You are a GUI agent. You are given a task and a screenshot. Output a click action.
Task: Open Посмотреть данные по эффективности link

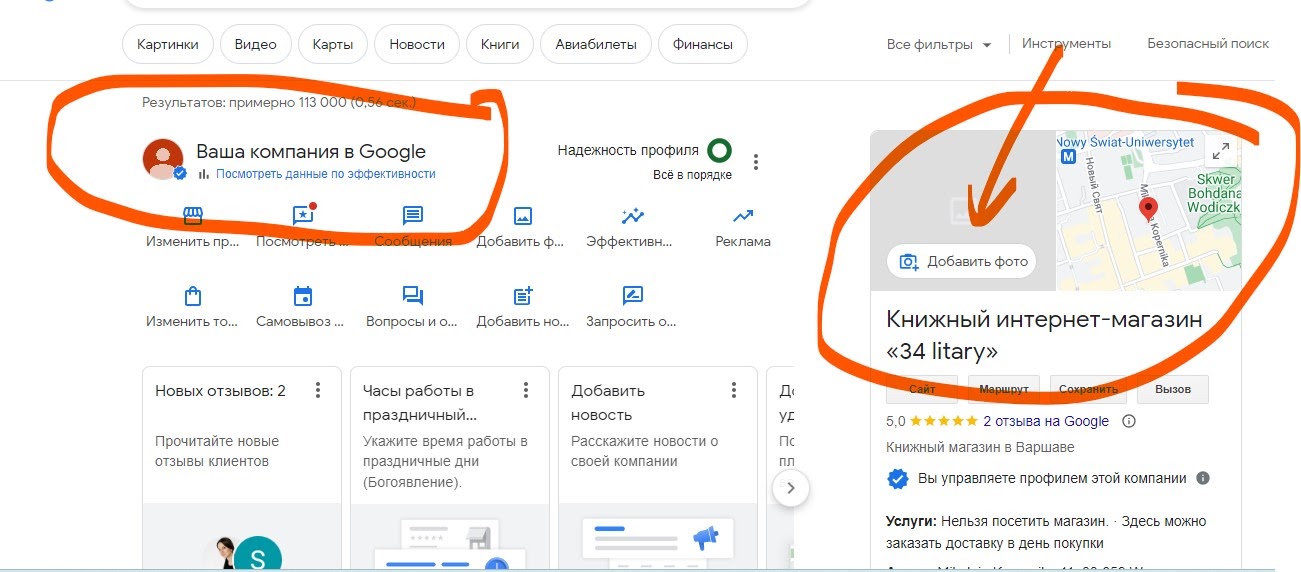point(326,174)
